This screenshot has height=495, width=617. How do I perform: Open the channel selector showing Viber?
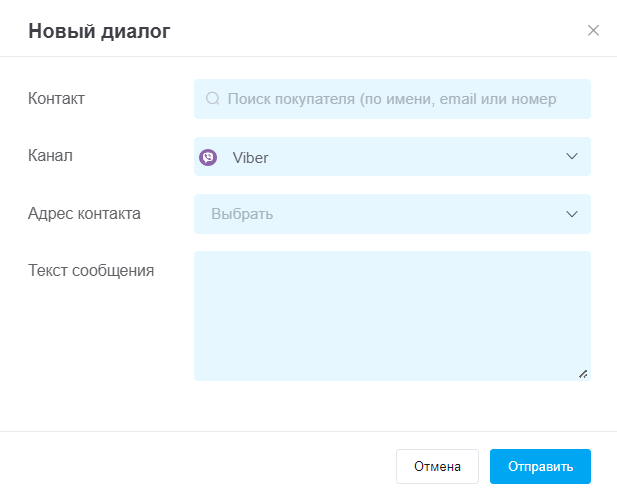click(392, 157)
